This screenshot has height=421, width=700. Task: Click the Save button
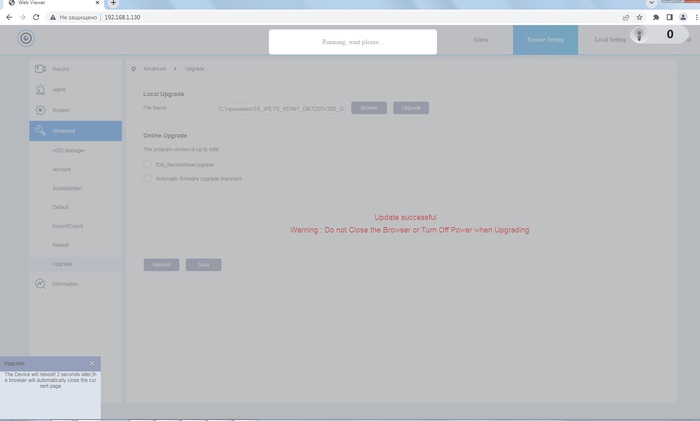pos(203,265)
